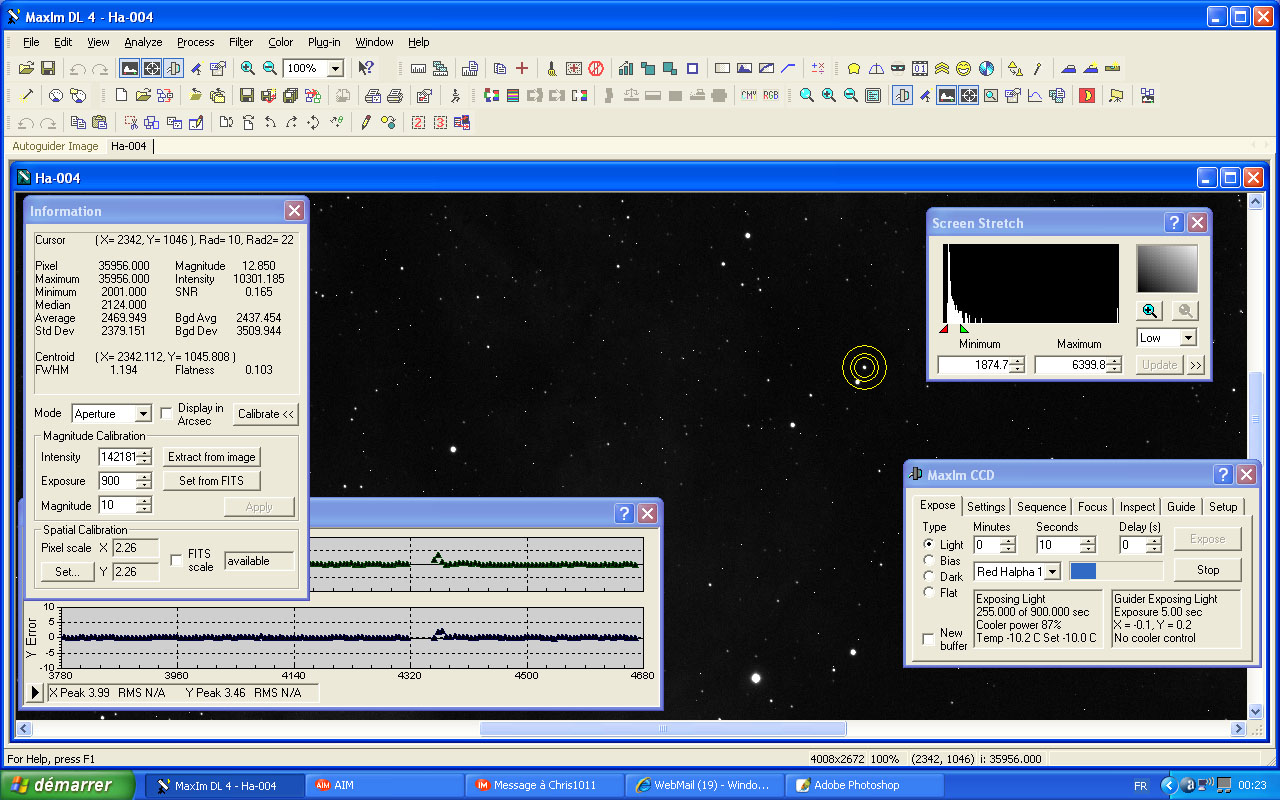Select the Dark frame type radio
The height and width of the screenshot is (800, 1280).
(x=929, y=577)
